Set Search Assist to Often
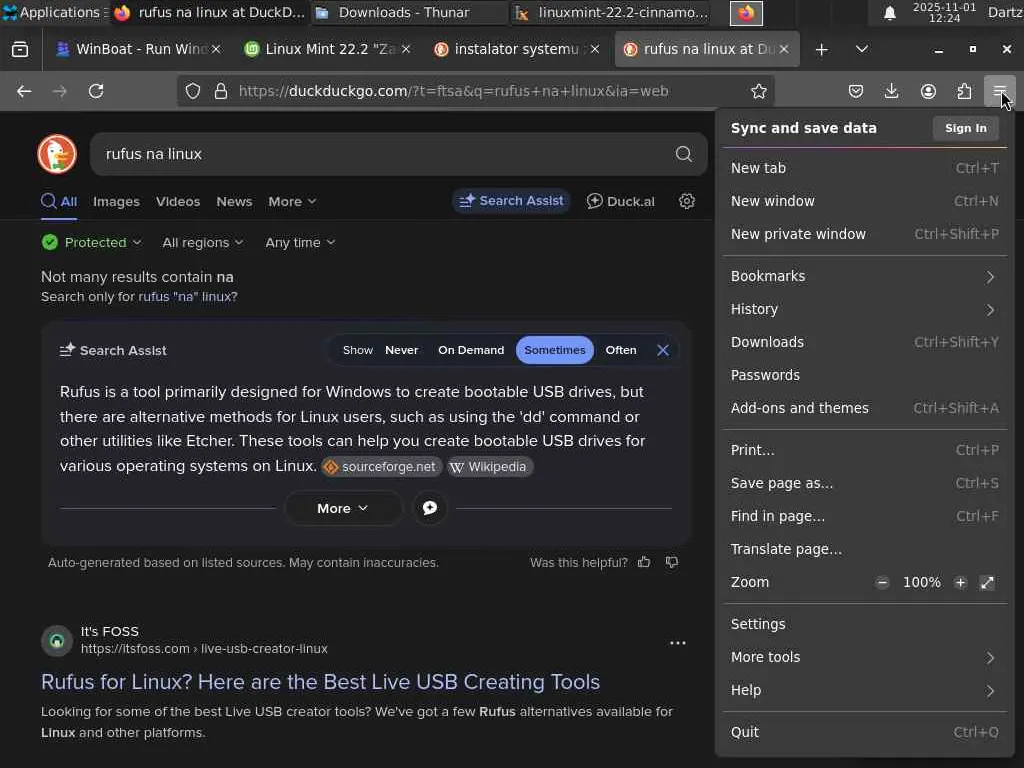 coord(620,350)
